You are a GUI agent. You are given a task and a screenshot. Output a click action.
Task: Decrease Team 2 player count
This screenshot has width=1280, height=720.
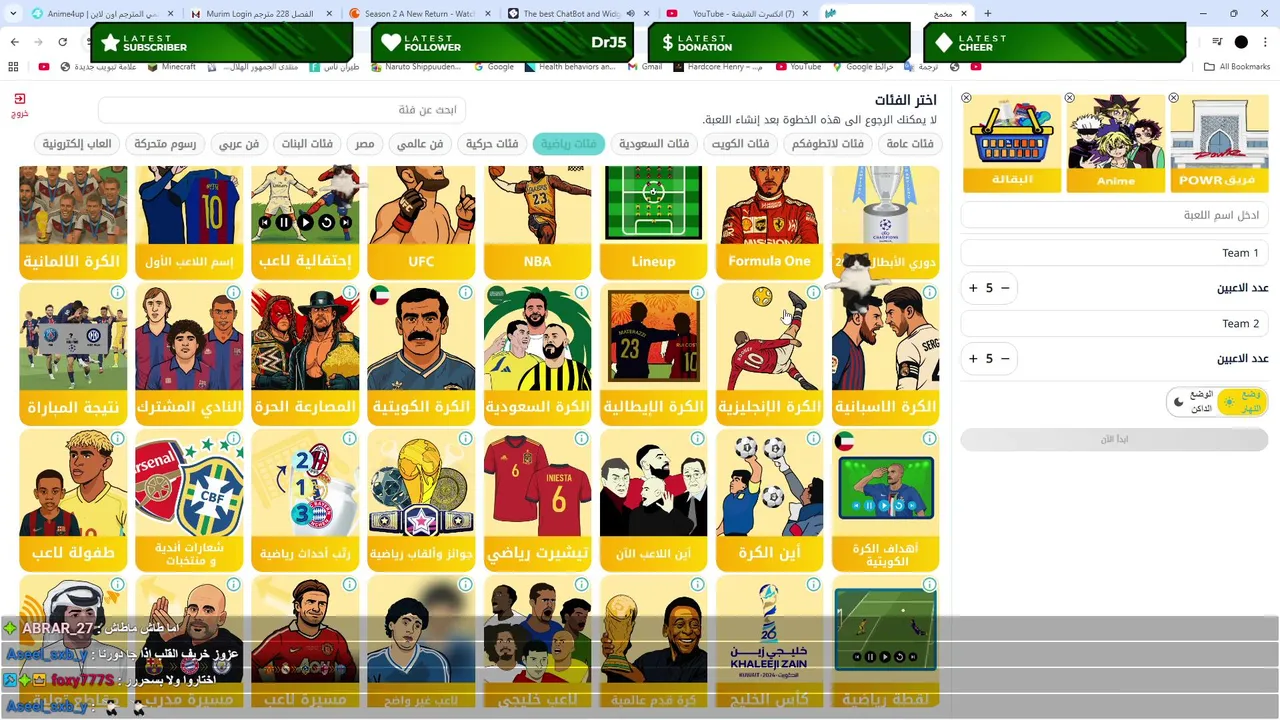[1005, 358]
